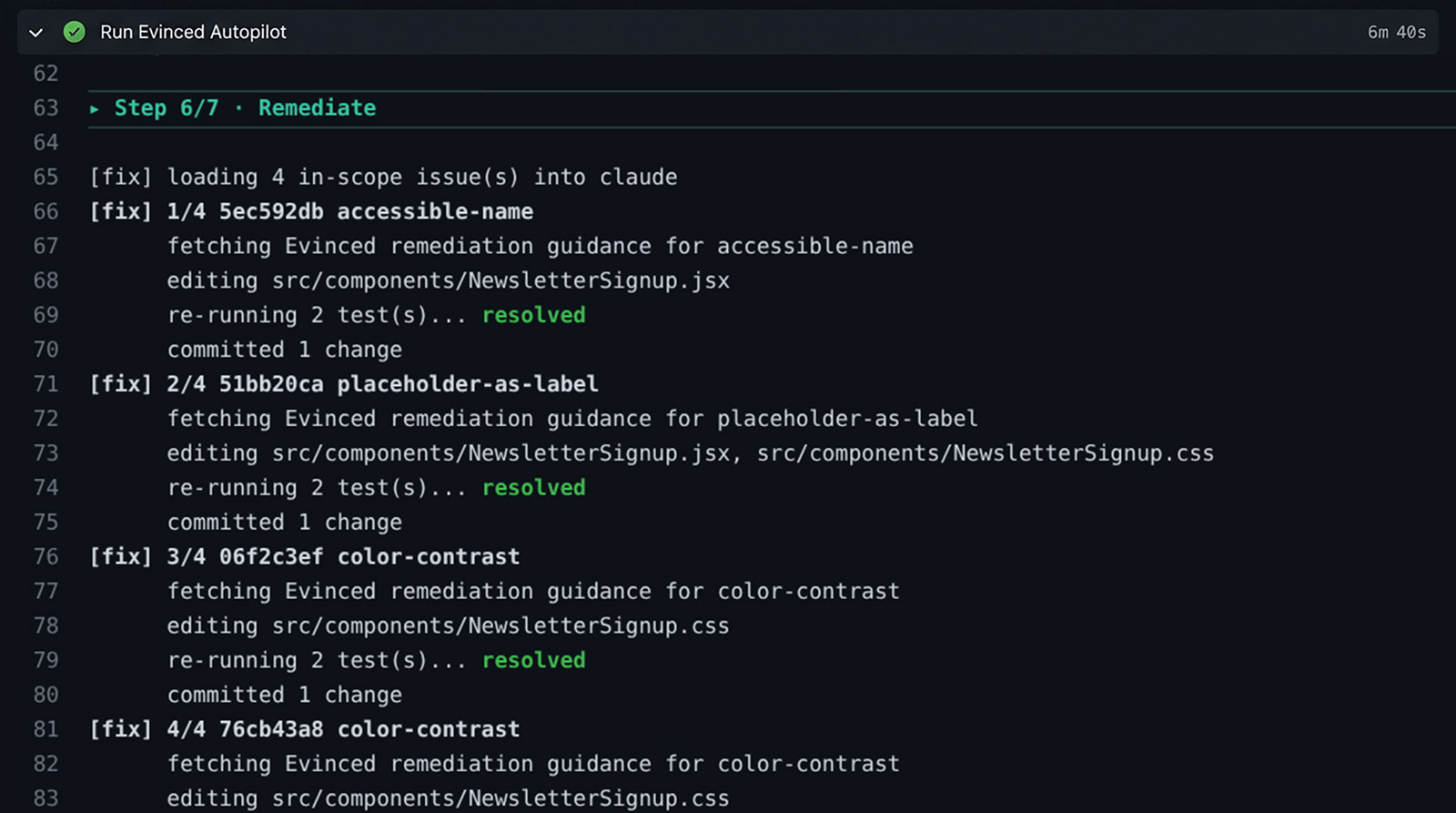Viewport: 1456px width, 813px height.
Task: Click the fix 4/4 76cb43a8 color-contrast line
Action: click(305, 729)
